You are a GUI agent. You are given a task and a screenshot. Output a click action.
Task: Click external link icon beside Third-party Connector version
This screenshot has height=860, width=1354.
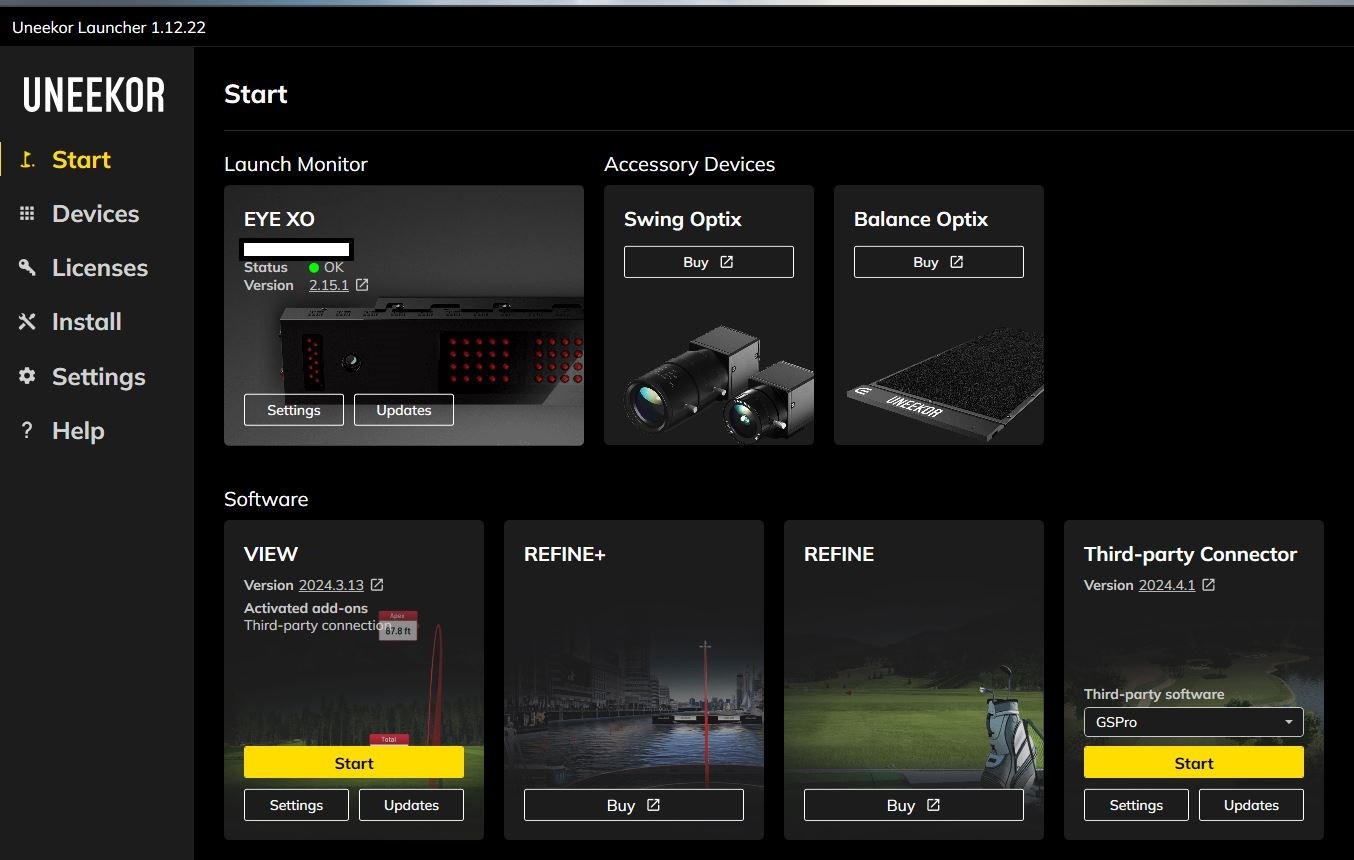[1208, 585]
